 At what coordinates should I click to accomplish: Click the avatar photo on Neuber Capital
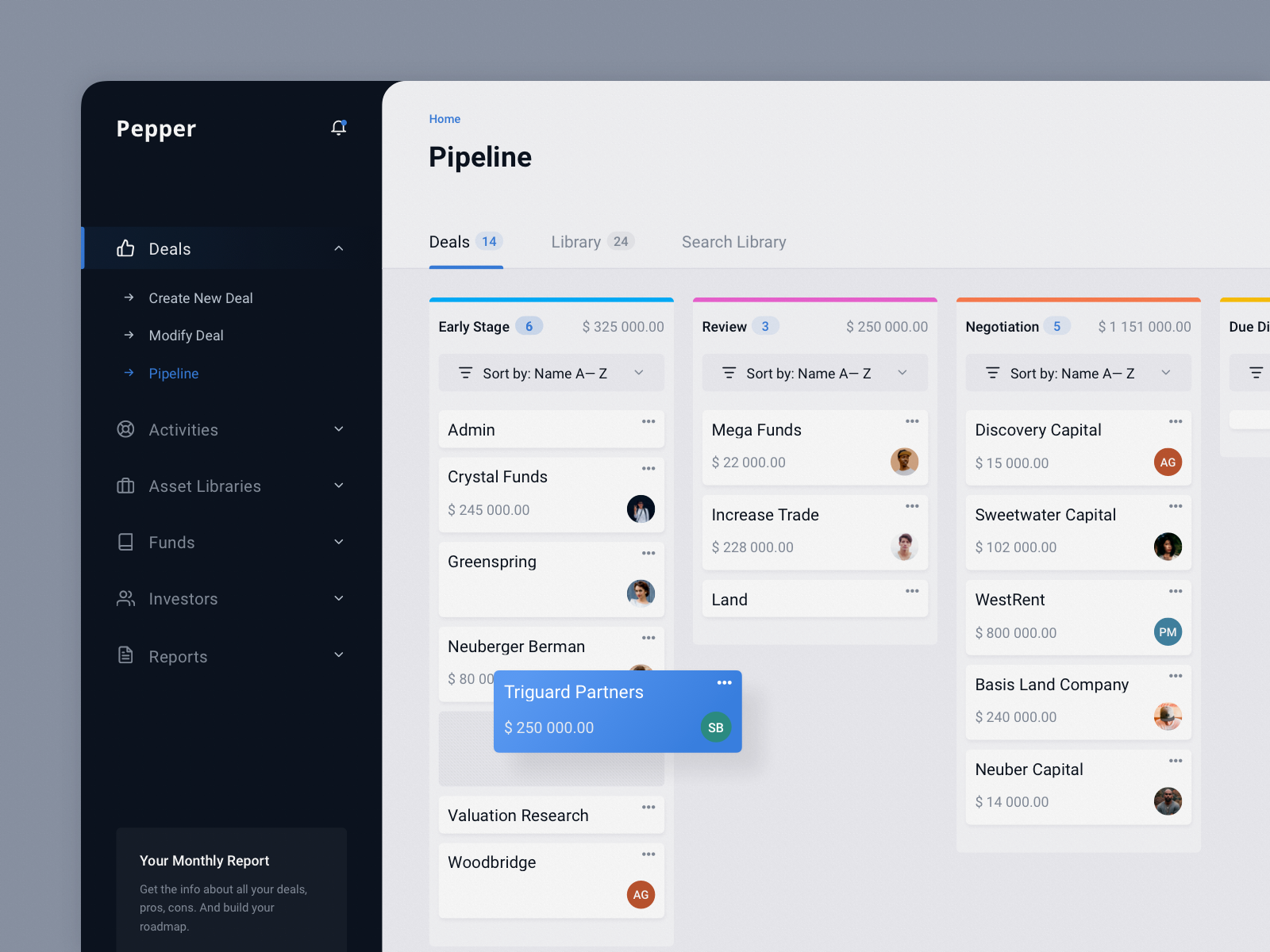click(x=1168, y=801)
